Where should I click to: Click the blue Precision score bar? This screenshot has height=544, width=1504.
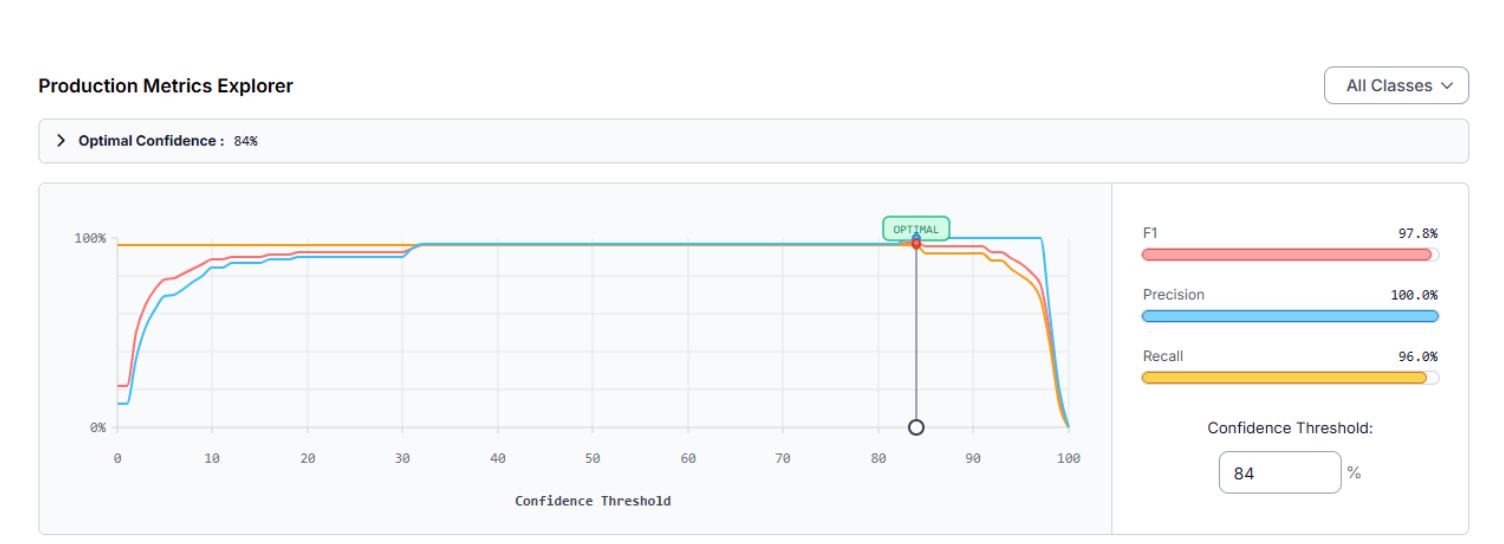click(1289, 317)
